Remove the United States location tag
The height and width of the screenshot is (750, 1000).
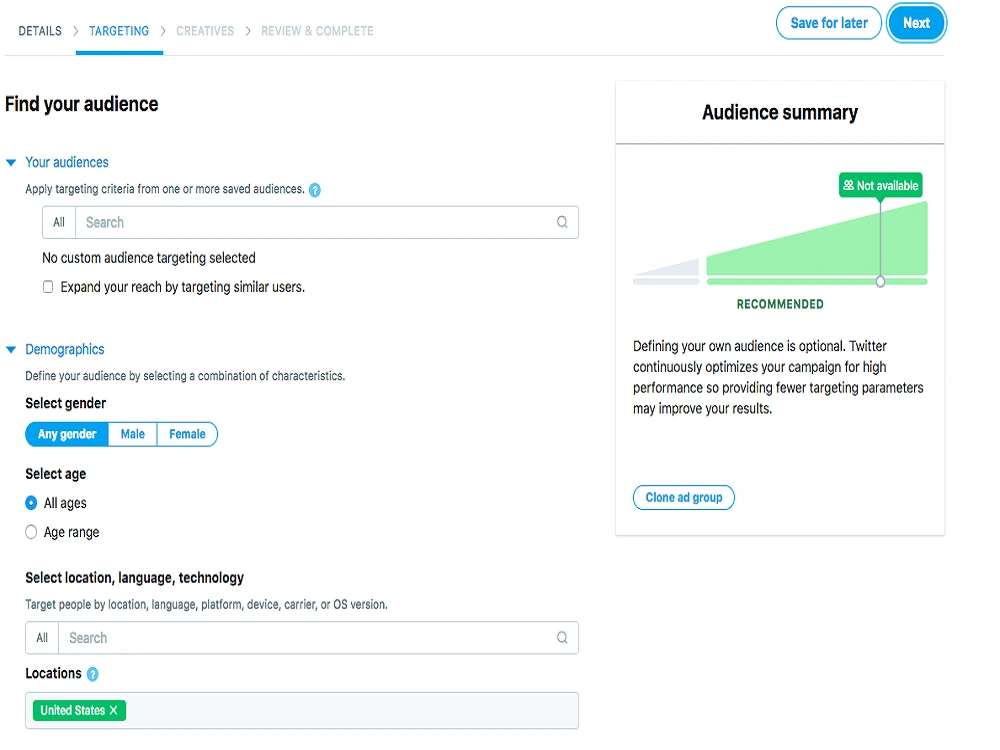[x=112, y=710]
